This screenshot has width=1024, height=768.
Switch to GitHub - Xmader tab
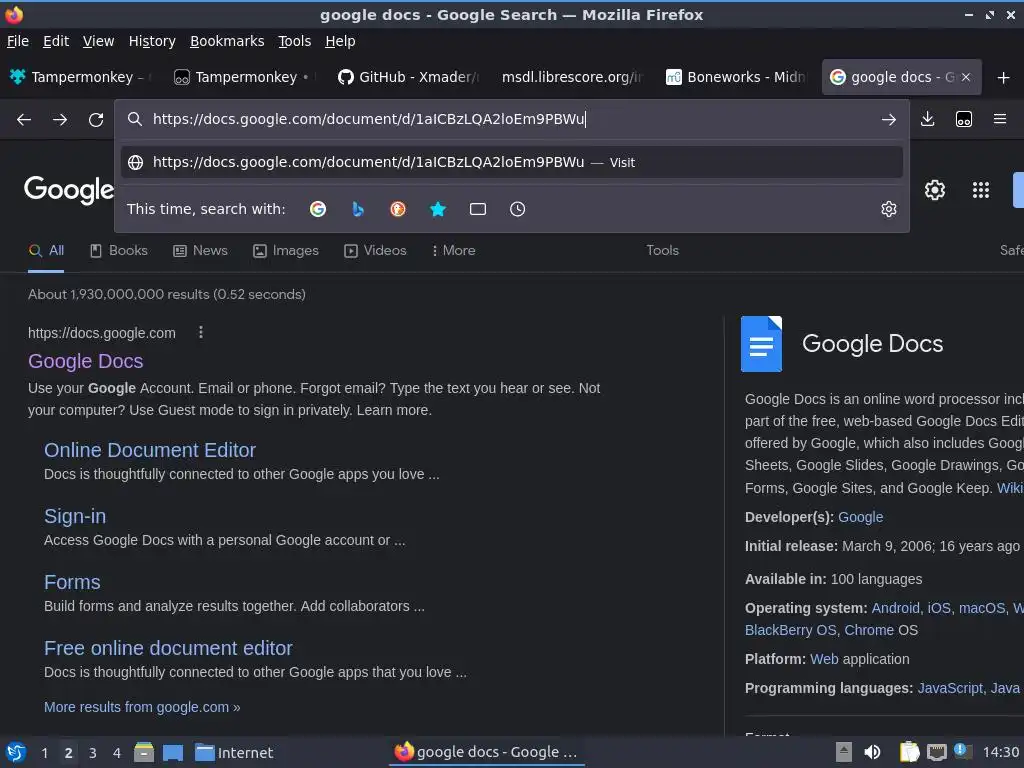click(408, 77)
